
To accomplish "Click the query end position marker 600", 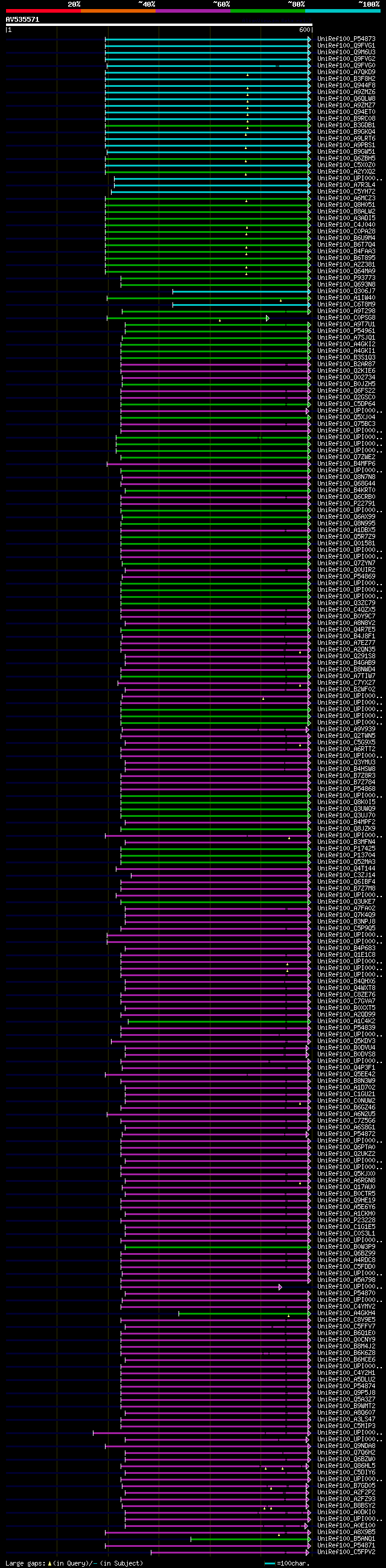I will point(305,30).
